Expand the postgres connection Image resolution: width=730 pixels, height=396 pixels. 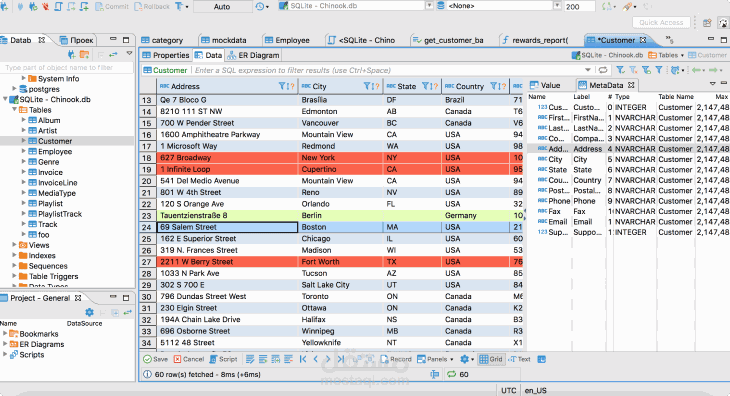click(14, 88)
